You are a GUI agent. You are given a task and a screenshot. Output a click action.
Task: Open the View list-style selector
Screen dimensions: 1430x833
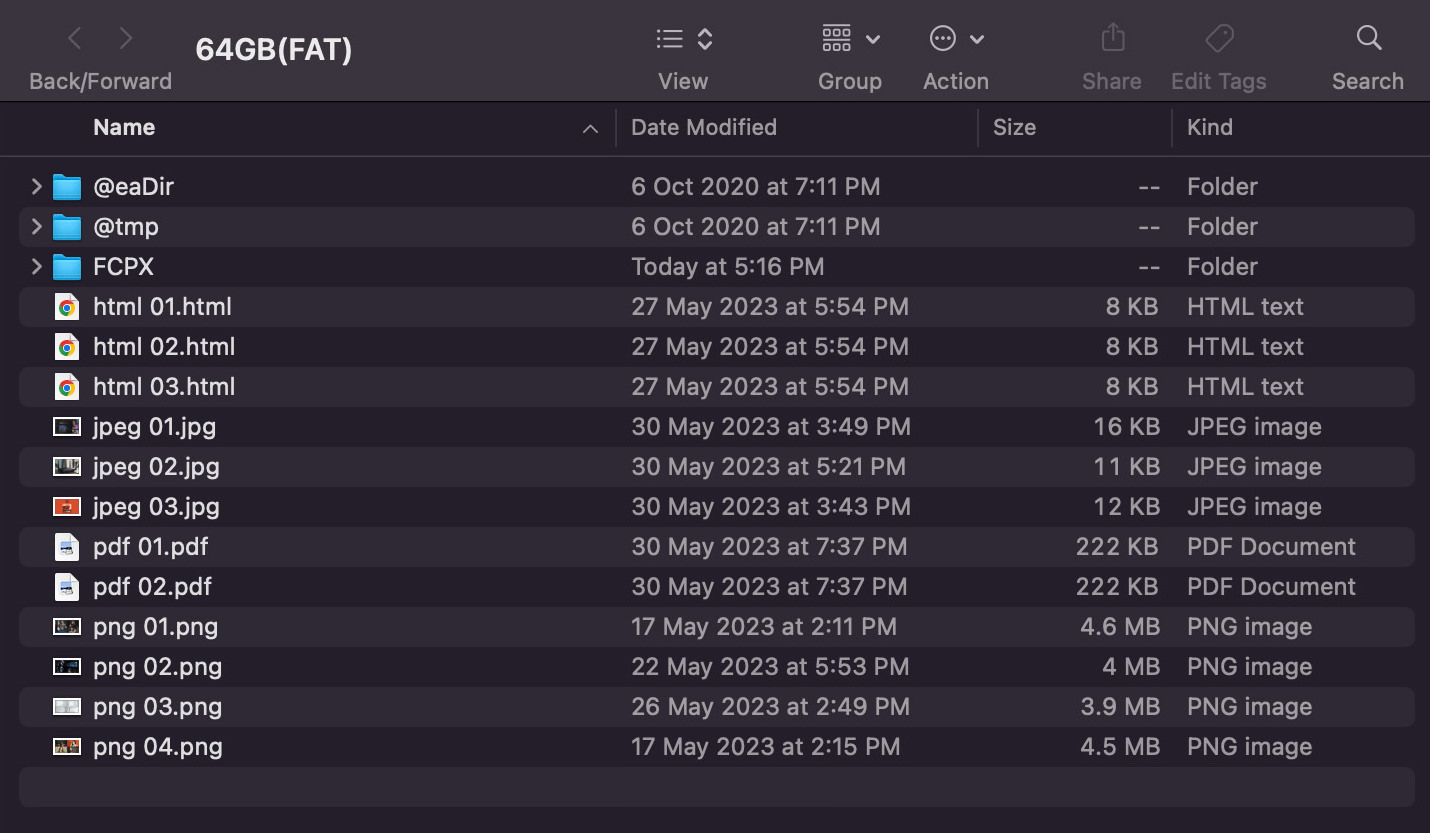click(x=684, y=39)
